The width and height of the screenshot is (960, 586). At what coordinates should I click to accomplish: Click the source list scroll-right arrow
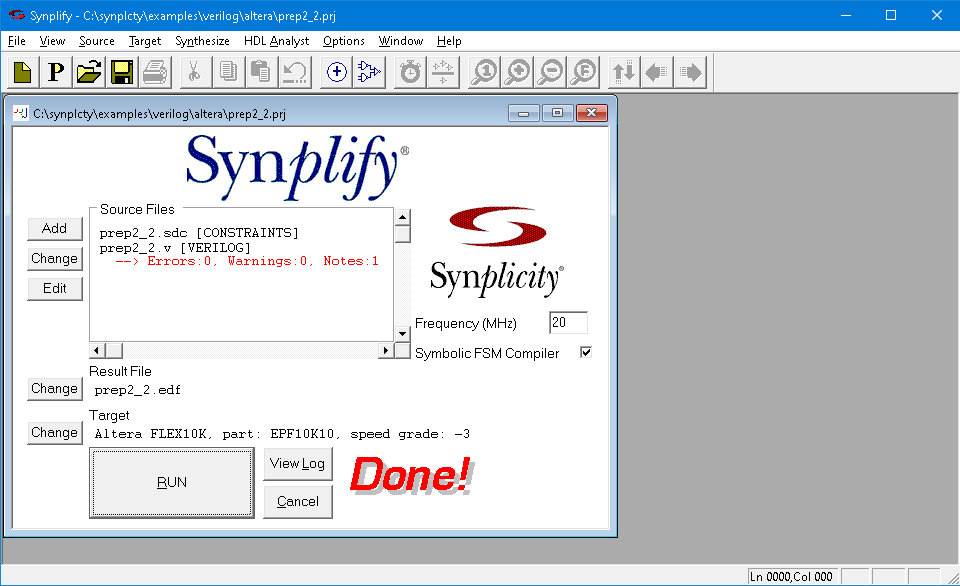[386, 350]
